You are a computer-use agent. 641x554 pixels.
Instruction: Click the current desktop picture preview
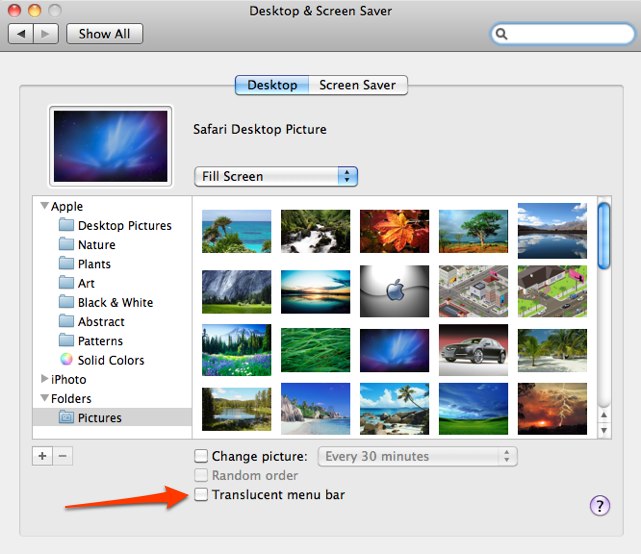(110, 146)
